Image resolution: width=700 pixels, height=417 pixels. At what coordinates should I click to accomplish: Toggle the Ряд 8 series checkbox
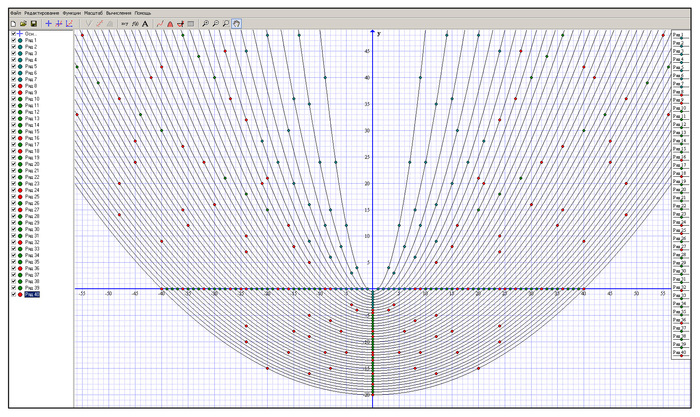coord(12,86)
